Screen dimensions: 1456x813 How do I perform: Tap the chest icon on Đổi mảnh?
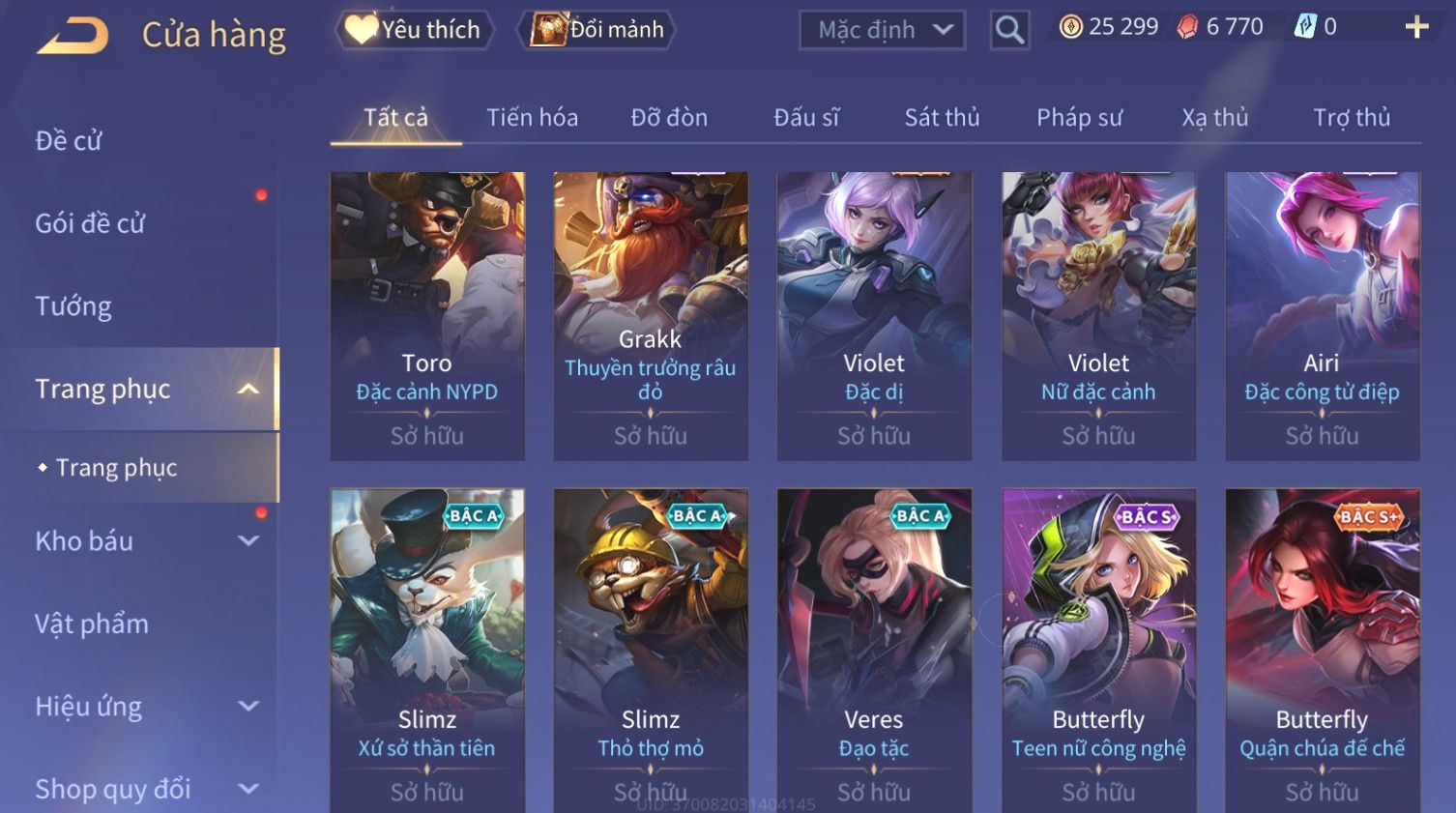coord(547,29)
